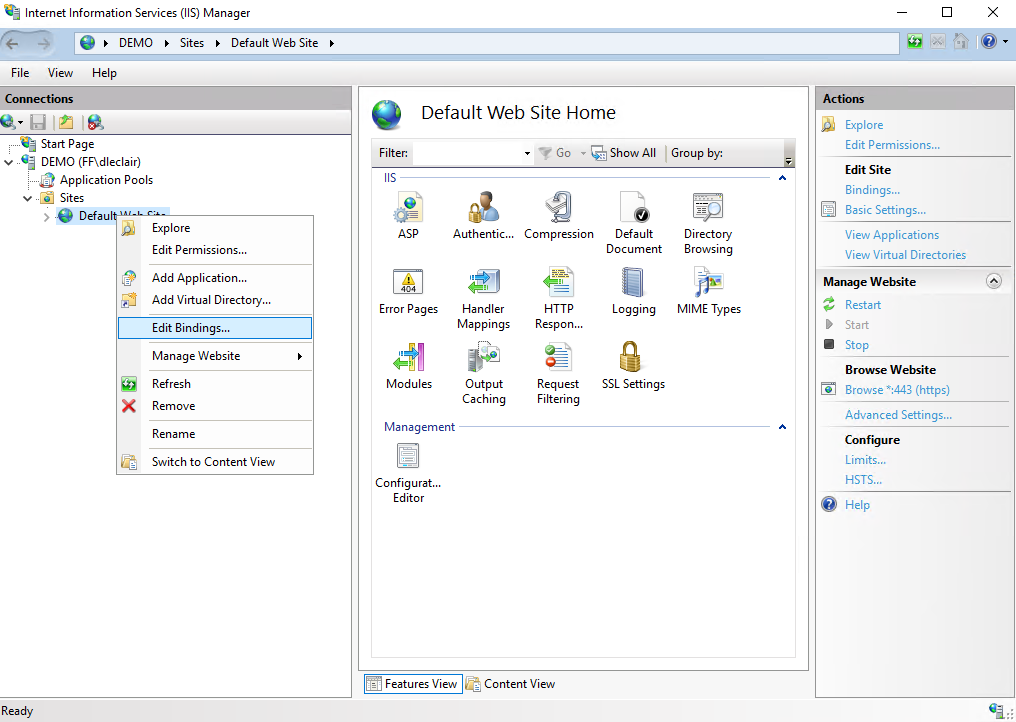1016x722 pixels.
Task: Click the HSTS link under Configure
Action: 863,480
